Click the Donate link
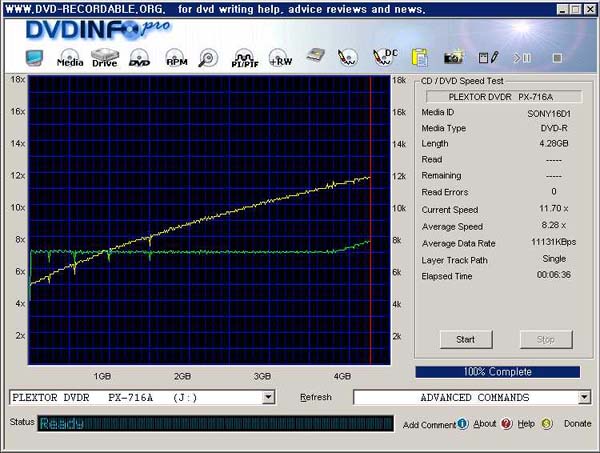 (577, 424)
